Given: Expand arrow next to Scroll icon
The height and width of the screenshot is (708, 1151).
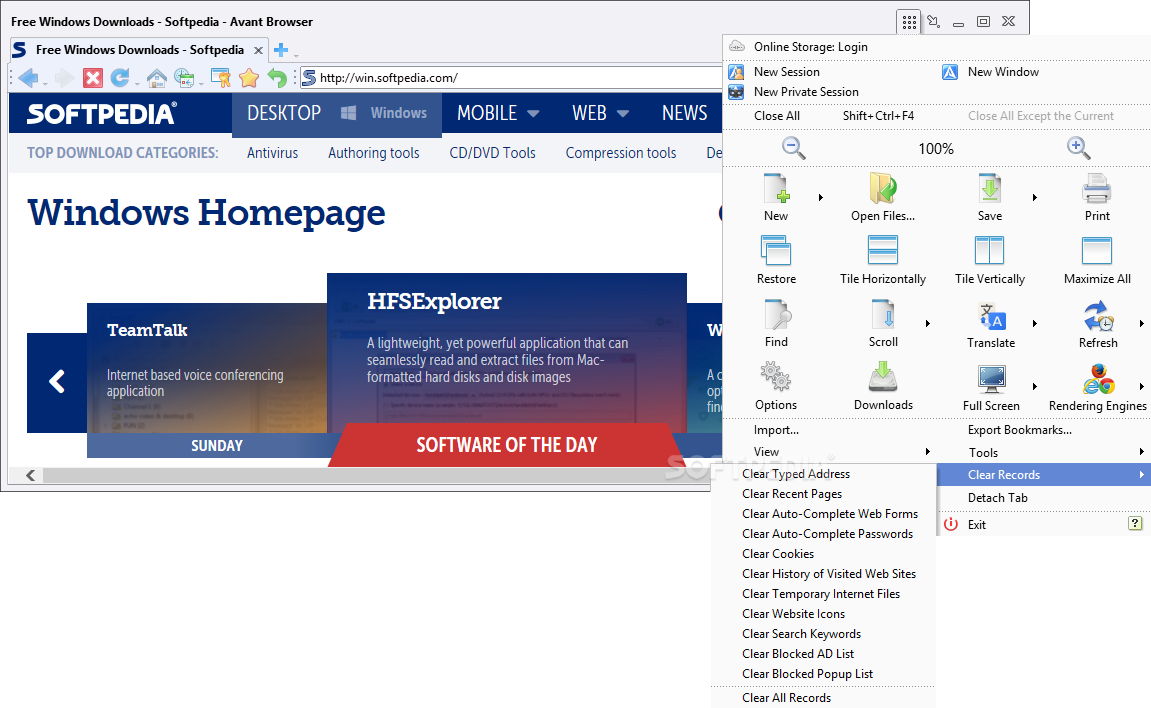Looking at the screenshot, I should [x=928, y=324].
